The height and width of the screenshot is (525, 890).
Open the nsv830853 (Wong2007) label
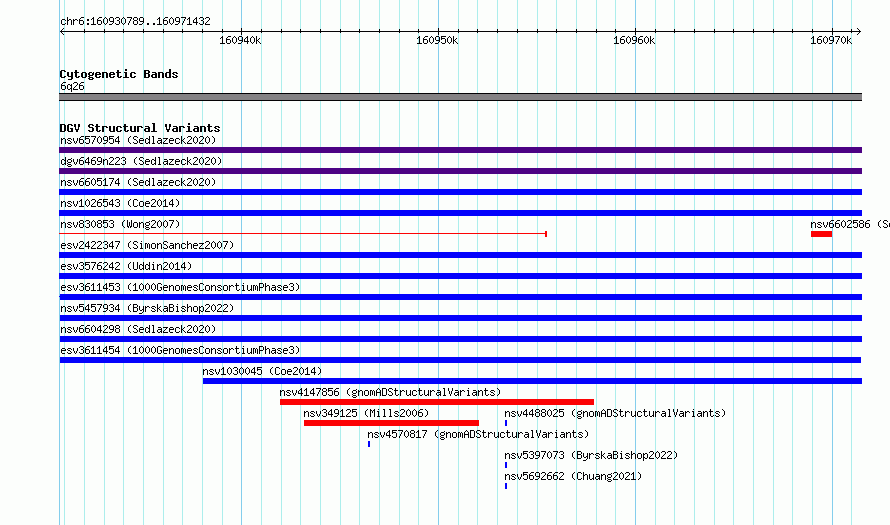120,224
